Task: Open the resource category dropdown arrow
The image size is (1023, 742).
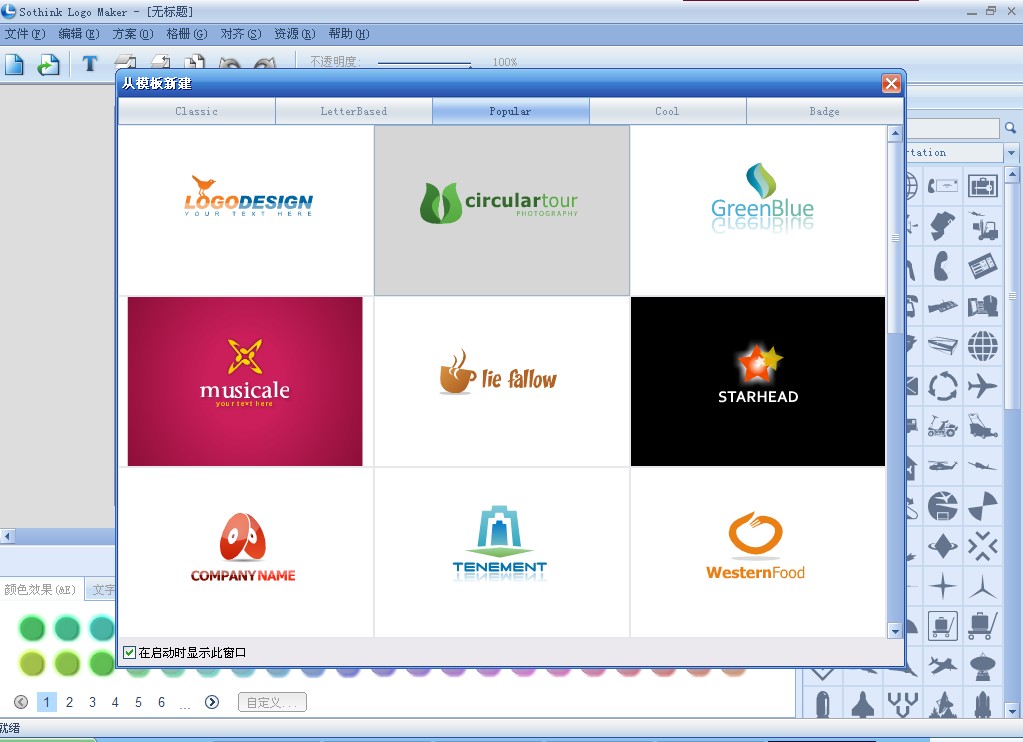Action: coord(1011,153)
